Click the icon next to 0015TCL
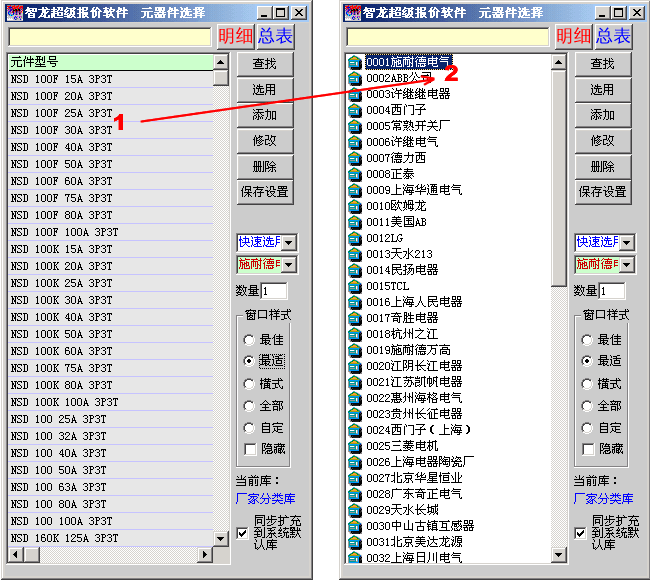 coord(355,286)
